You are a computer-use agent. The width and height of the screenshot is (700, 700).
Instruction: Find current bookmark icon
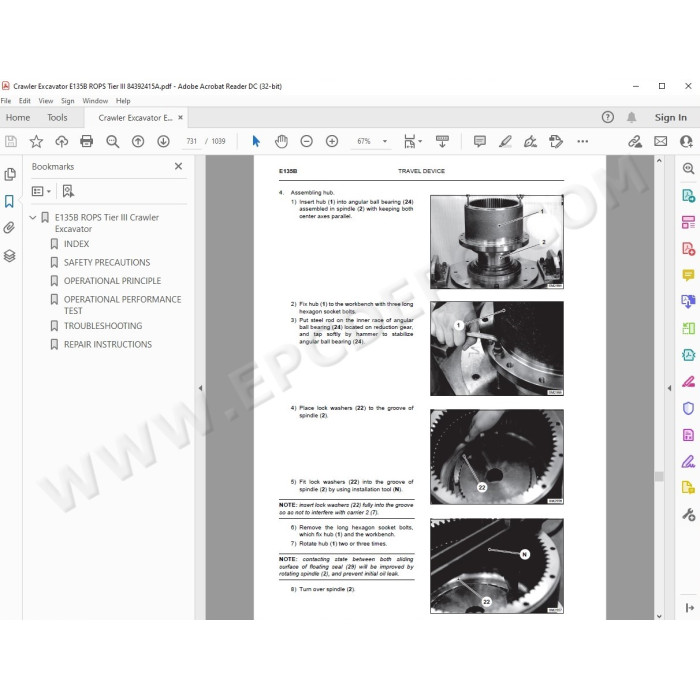(68, 192)
